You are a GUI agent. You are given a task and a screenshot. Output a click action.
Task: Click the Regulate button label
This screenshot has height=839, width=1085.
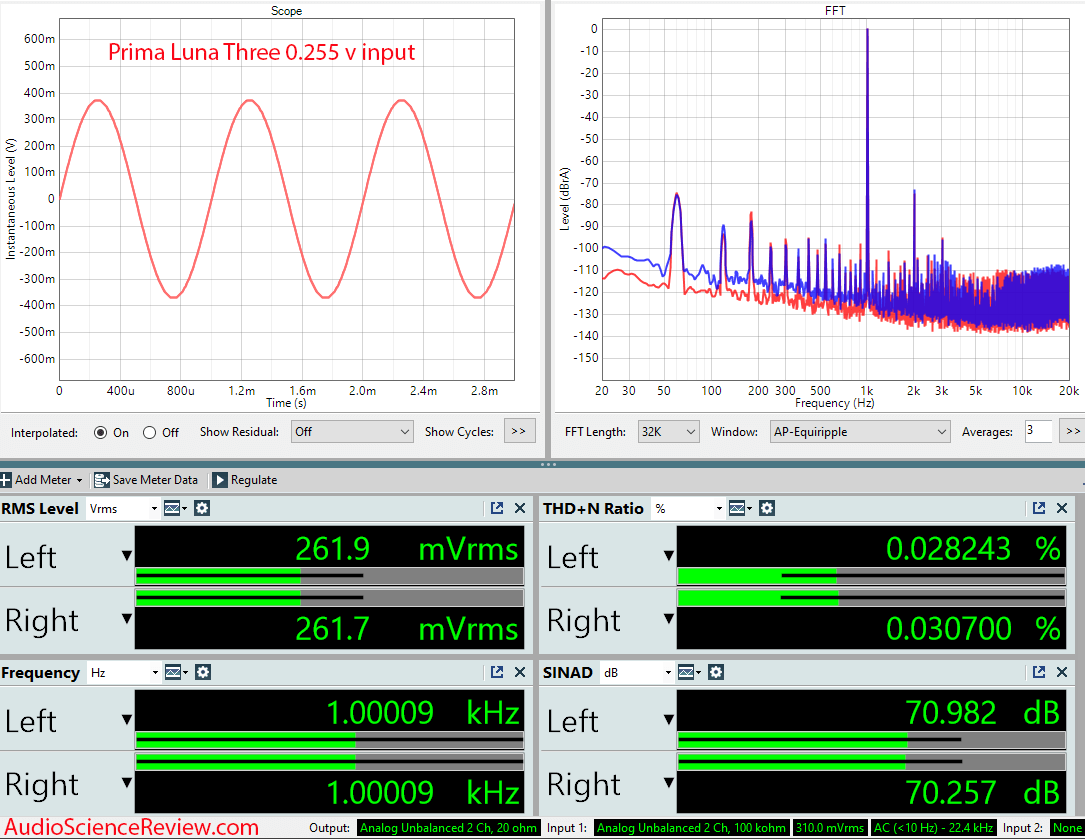[x=254, y=480]
